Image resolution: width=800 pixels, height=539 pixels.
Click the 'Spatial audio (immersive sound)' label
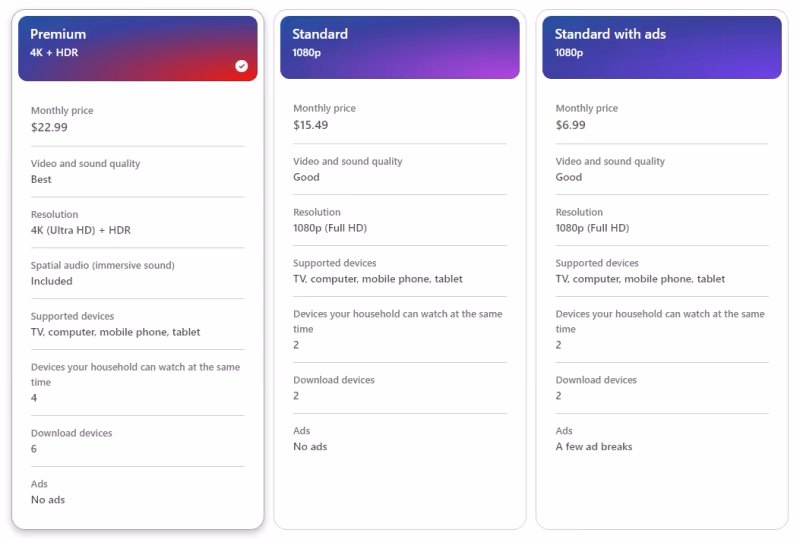(x=103, y=266)
